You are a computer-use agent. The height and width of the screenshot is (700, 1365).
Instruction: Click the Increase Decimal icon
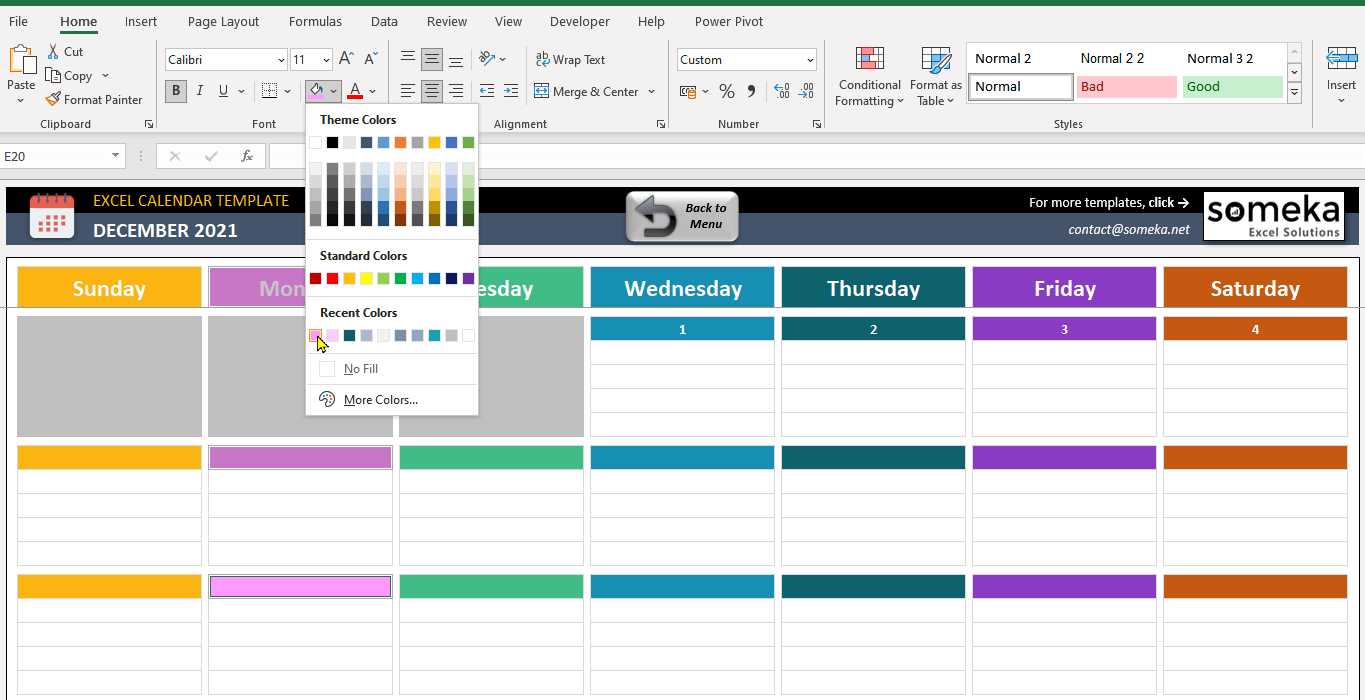tap(781, 91)
